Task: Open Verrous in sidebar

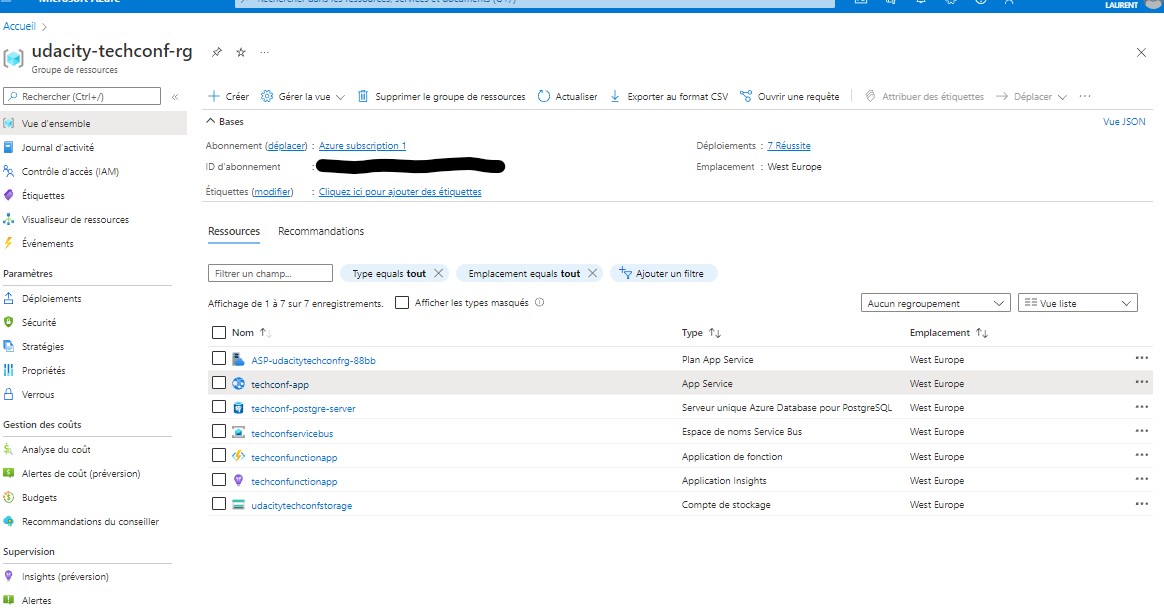Action: pyautogui.click(x=38, y=395)
